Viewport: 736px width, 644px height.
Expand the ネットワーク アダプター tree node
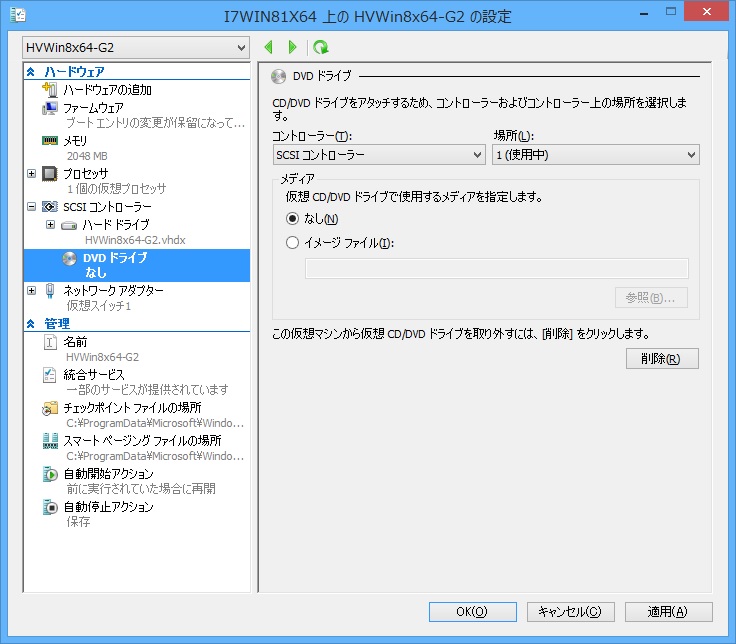click(31, 291)
